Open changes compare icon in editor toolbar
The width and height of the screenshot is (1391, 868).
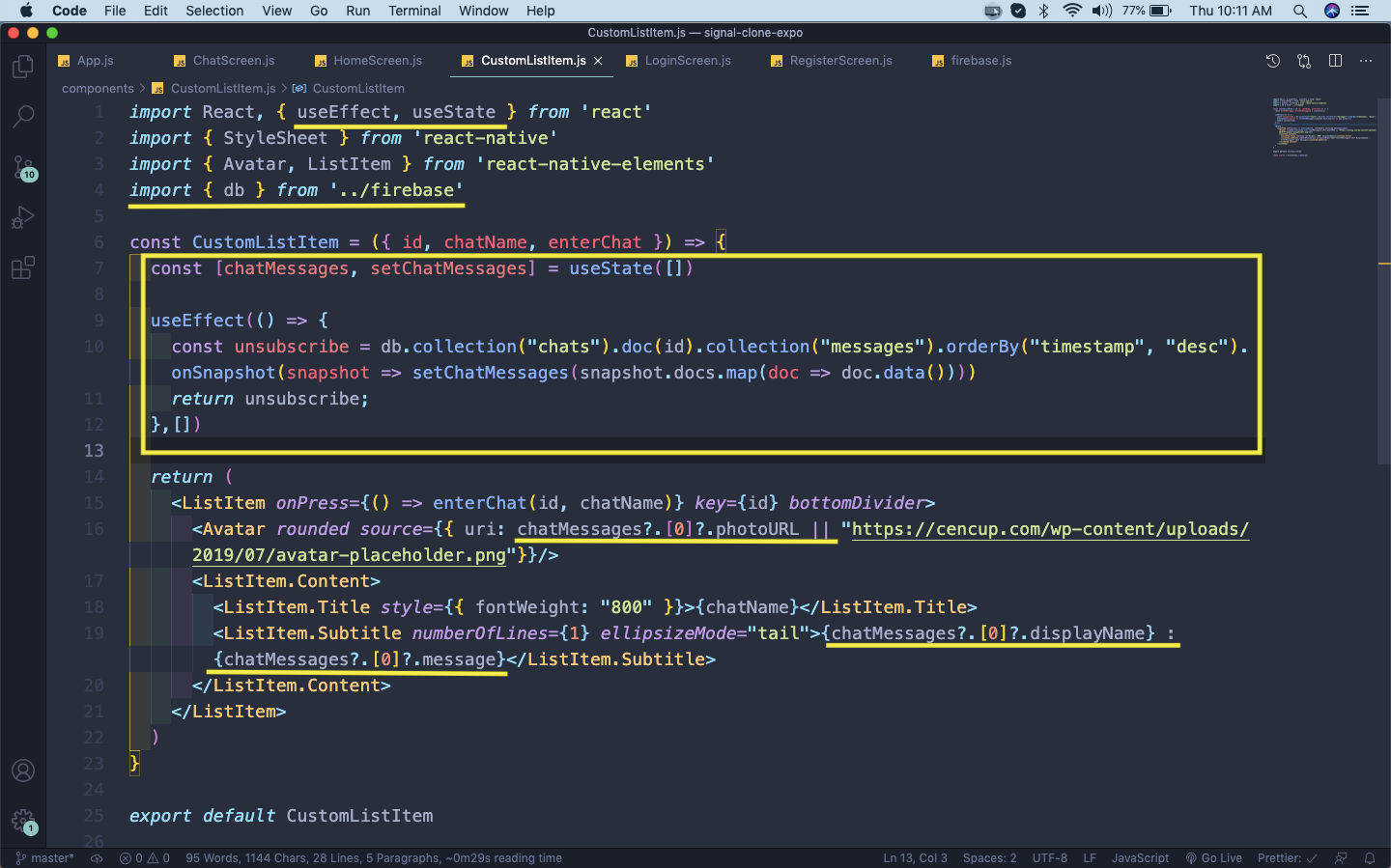(x=1304, y=61)
